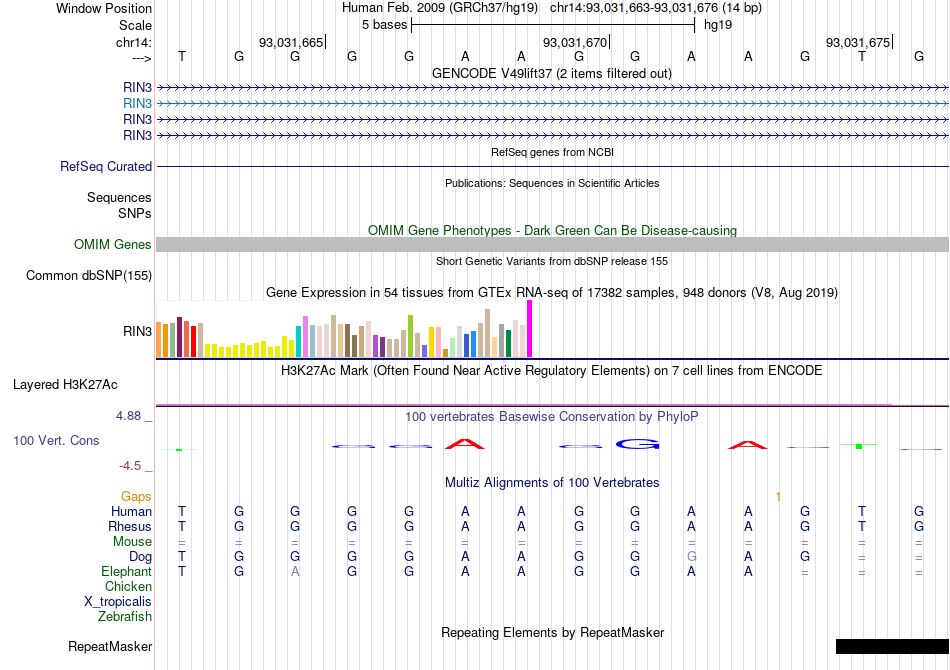Image resolution: width=950 pixels, height=670 pixels.
Task: Click the '5 bases' scale bar text
Action: 385,25
